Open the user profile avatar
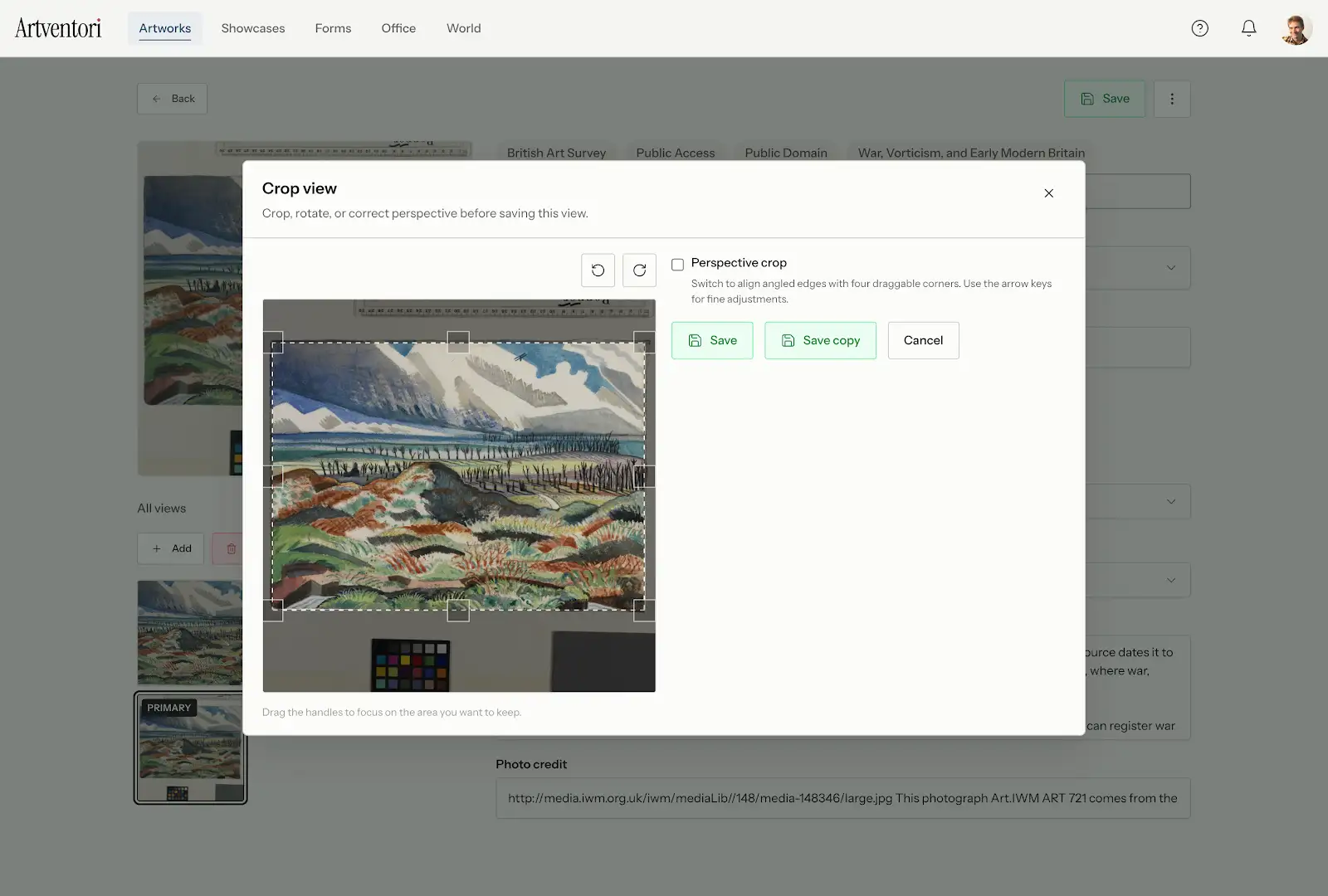 (x=1296, y=29)
